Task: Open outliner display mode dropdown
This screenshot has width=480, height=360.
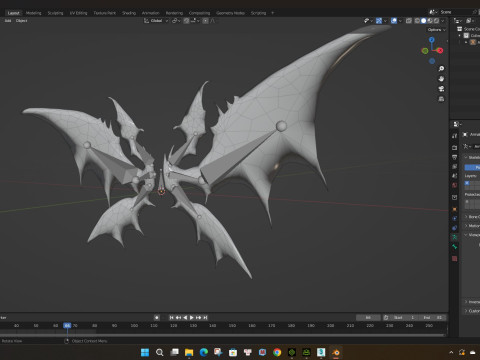Action: (x=458, y=21)
